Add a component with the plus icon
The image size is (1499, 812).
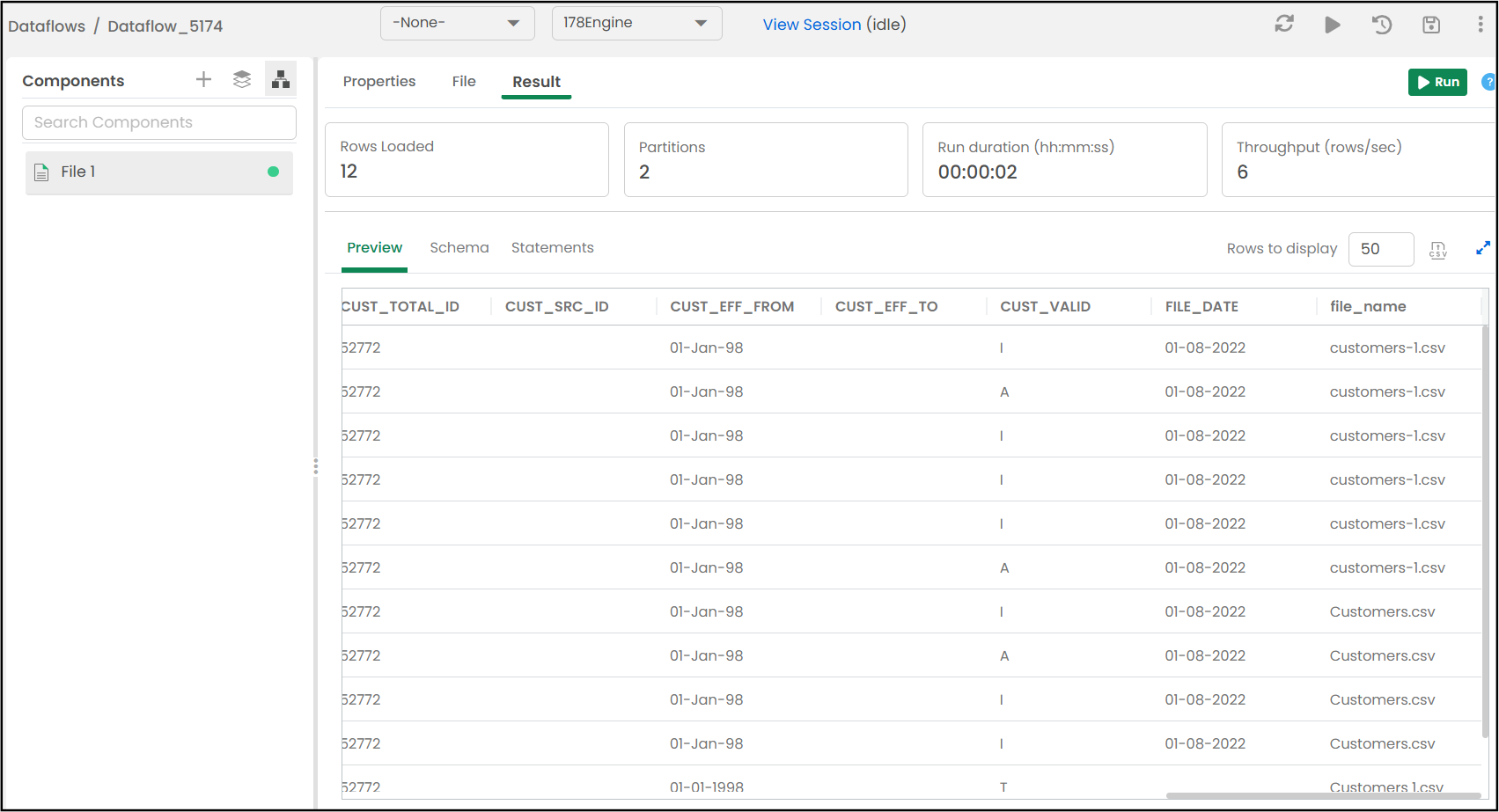[x=203, y=80]
